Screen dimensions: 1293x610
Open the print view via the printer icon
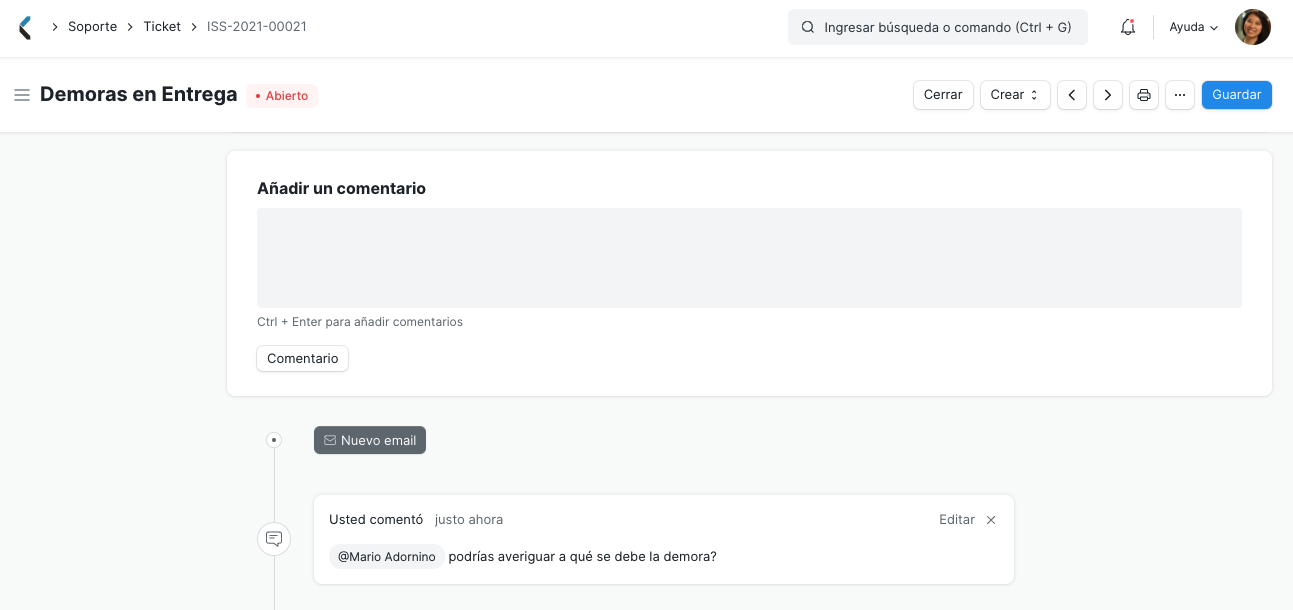pyautogui.click(x=1143, y=94)
